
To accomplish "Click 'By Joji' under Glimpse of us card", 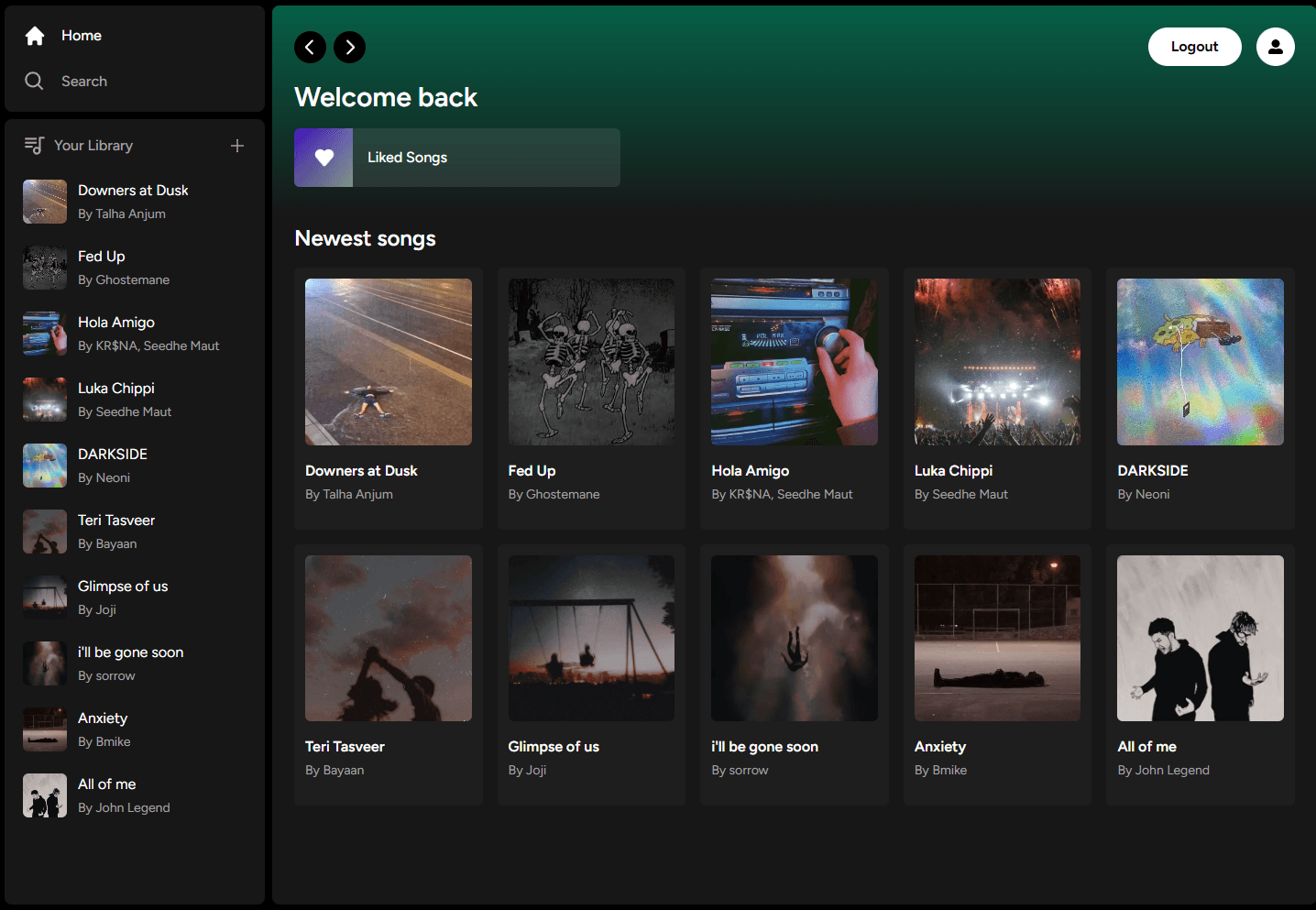I will (527, 770).
